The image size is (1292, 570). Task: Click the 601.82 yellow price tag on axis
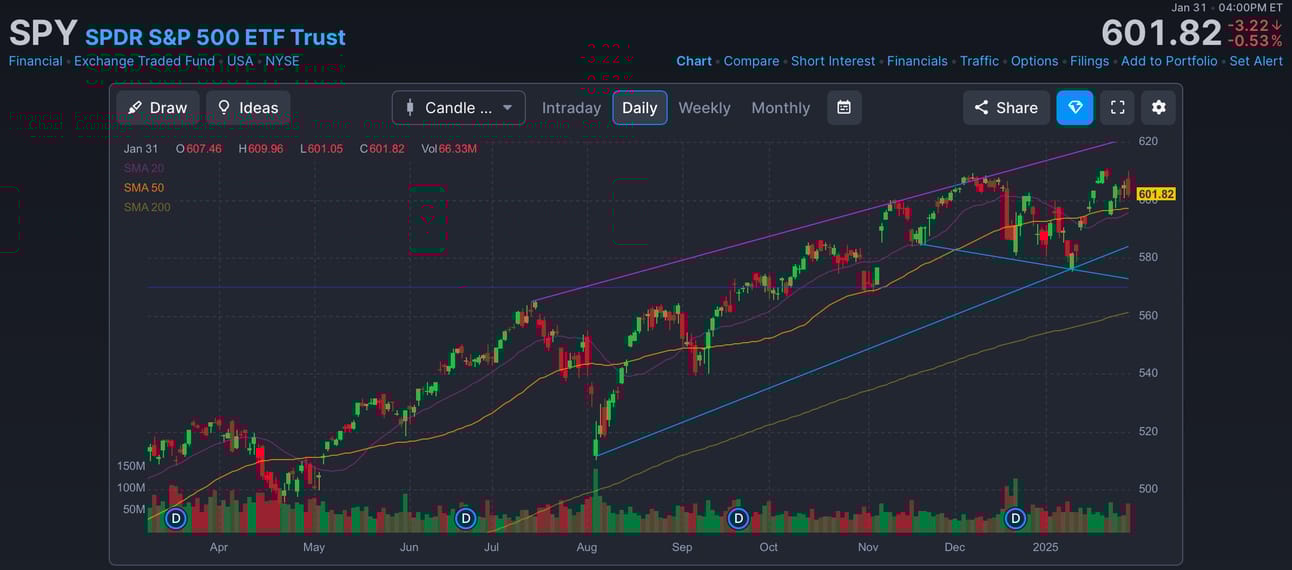[x=1156, y=194]
